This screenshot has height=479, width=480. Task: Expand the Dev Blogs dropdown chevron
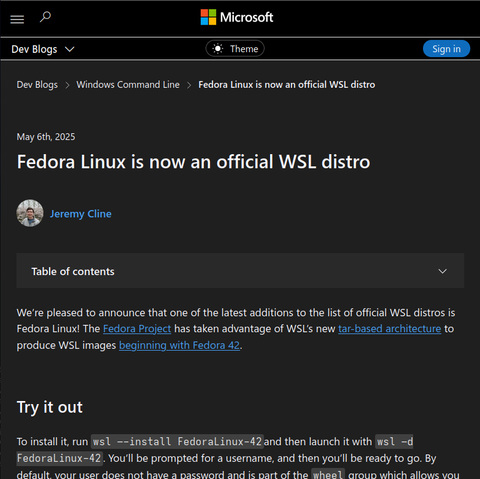70,49
